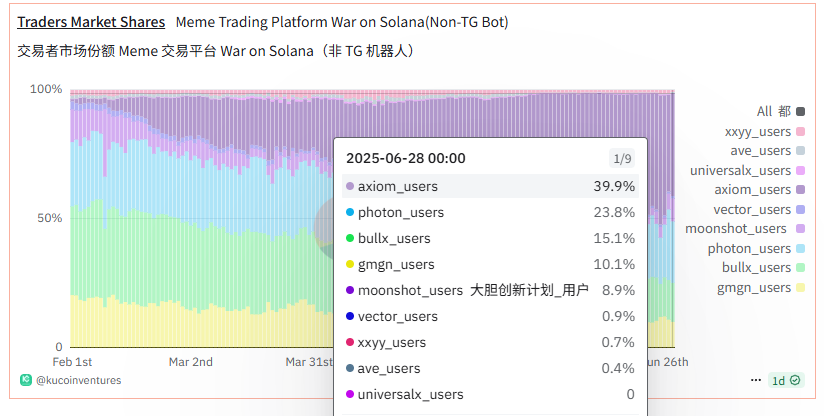This screenshot has width=824, height=416.
Task: Select xxyy_users tooltip row showing 0.7%
Action: coord(490,342)
